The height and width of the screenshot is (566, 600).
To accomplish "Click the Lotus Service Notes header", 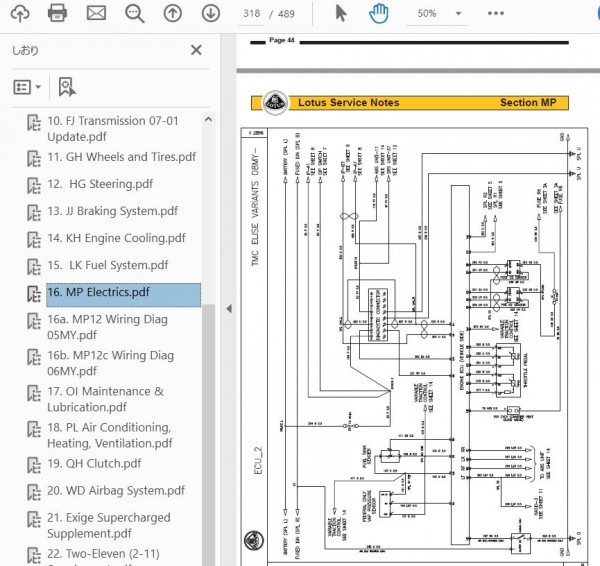I will (348, 103).
